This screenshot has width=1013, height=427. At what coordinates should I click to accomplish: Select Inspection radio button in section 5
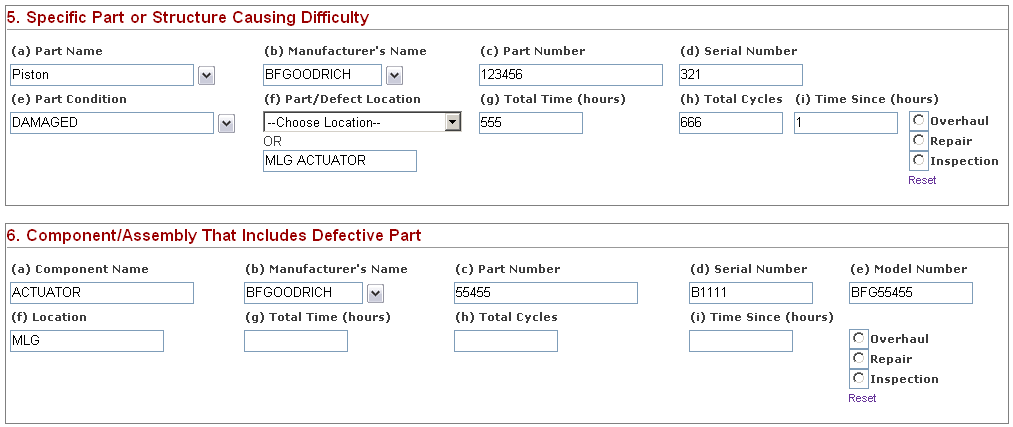click(918, 160)
